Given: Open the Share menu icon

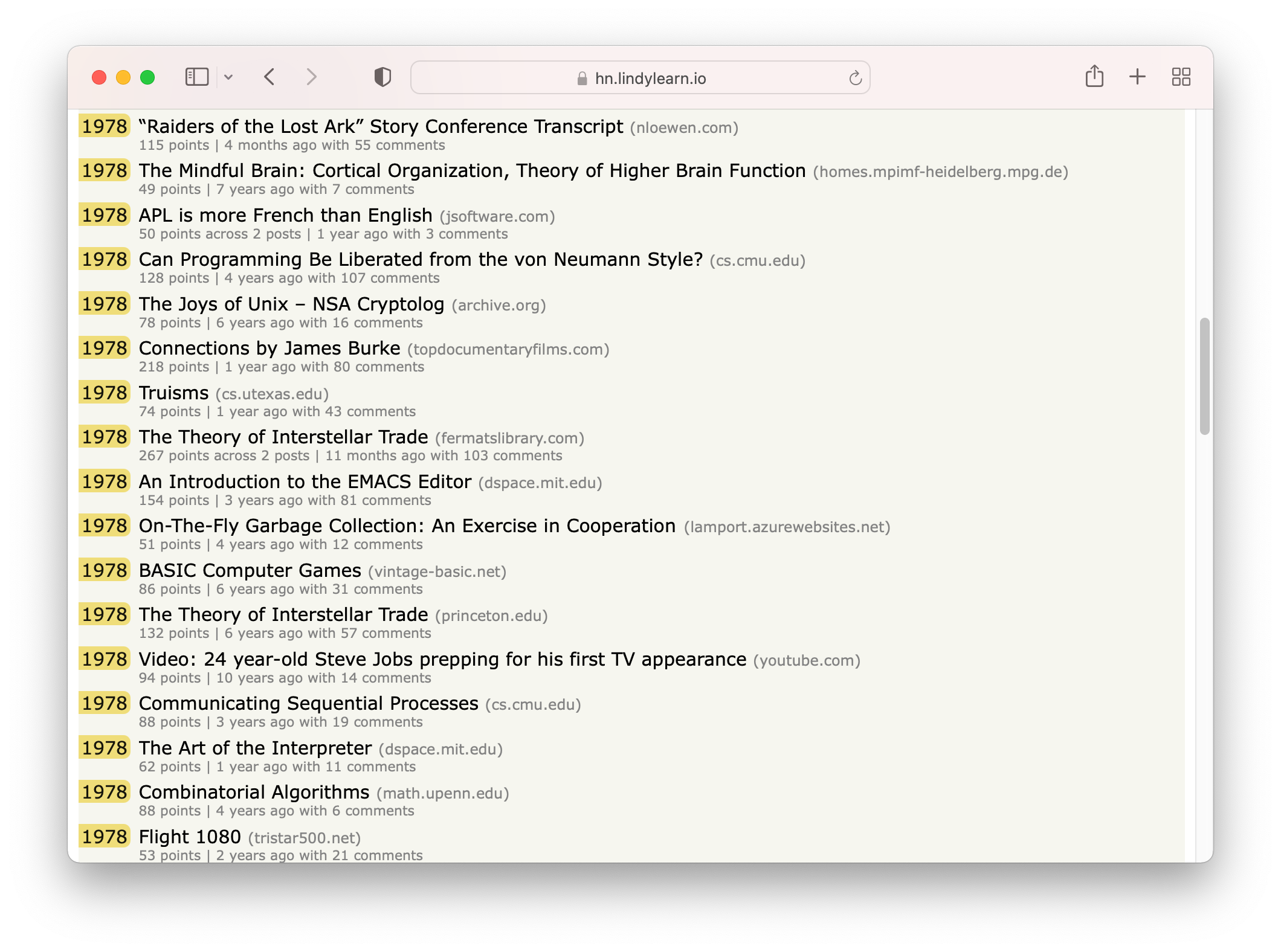Looking at the screenshot, I should pos(1094,77).
